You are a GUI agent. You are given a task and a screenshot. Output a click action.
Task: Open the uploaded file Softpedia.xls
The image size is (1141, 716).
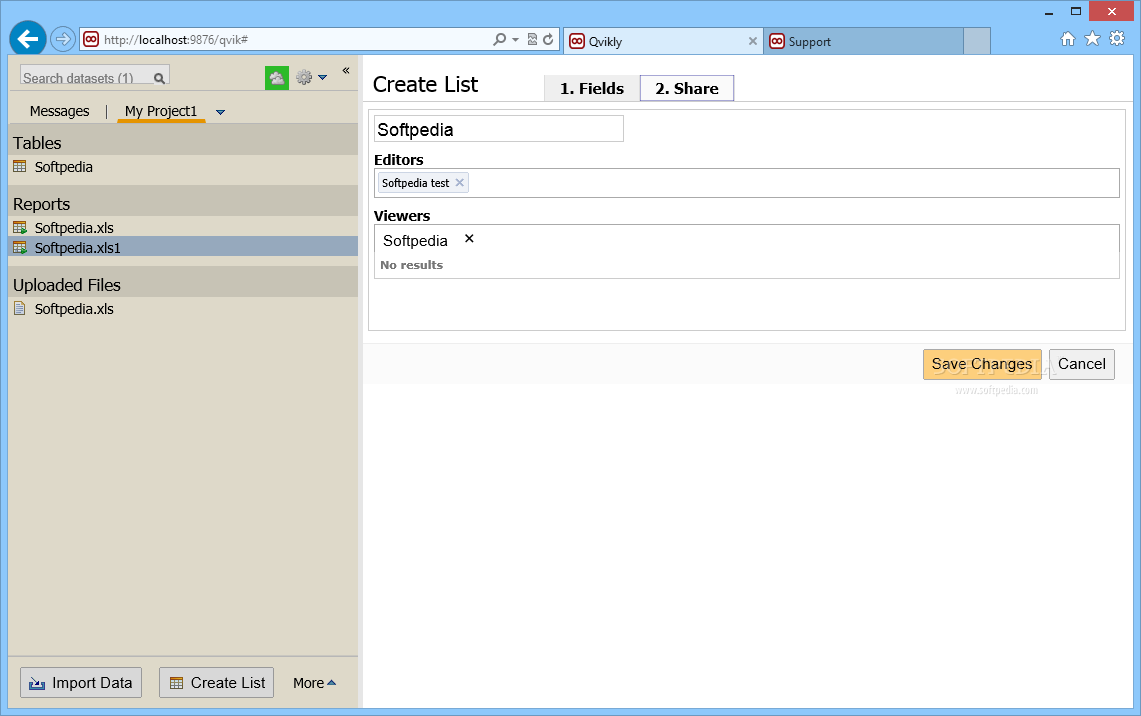coord(74,309)
